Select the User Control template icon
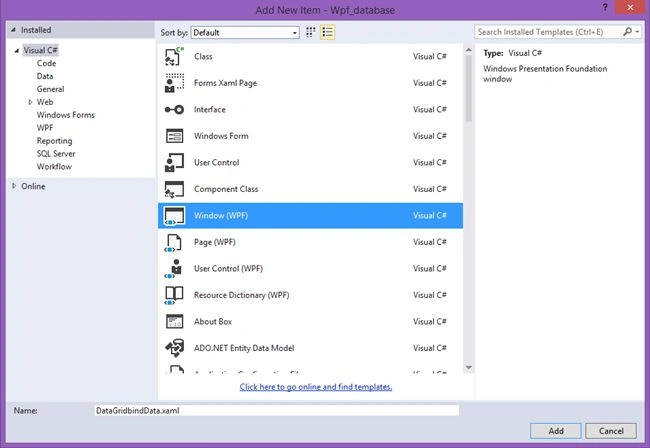The height and width of the screenshot is (448, 650). [x=174, y=162]
